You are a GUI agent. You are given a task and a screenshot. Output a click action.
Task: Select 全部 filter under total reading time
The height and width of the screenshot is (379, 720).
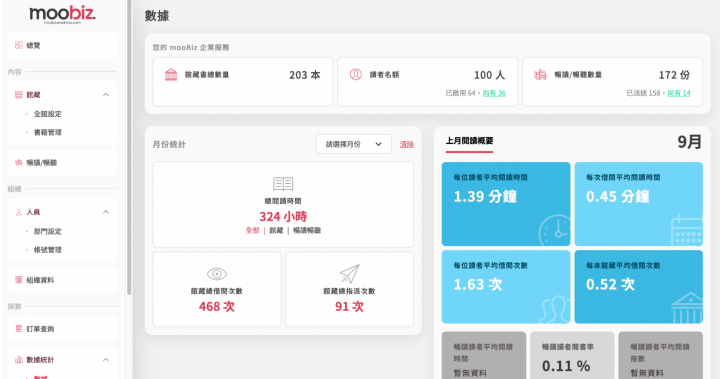(253, 230)
